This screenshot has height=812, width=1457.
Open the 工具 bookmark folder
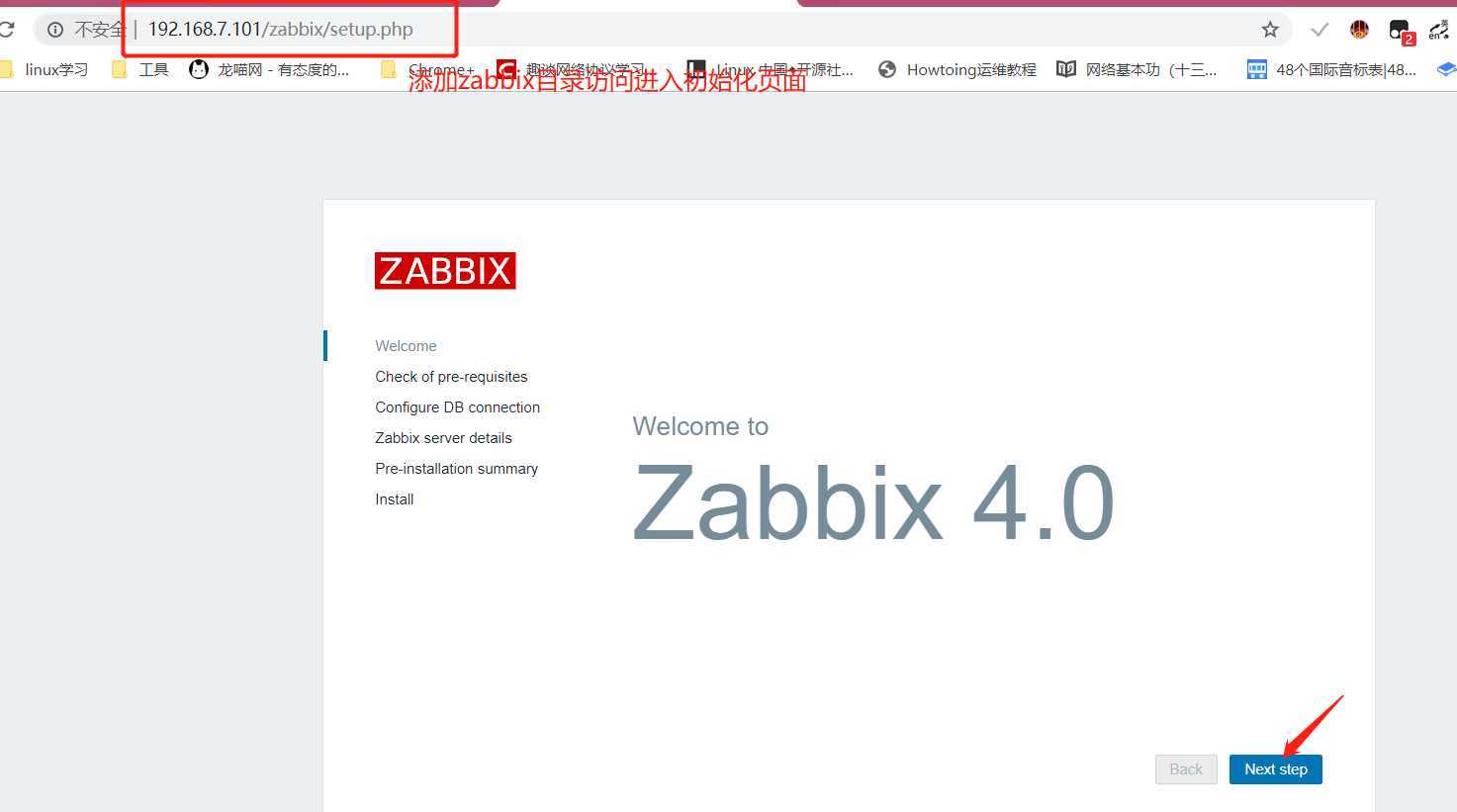pos(139,69)
